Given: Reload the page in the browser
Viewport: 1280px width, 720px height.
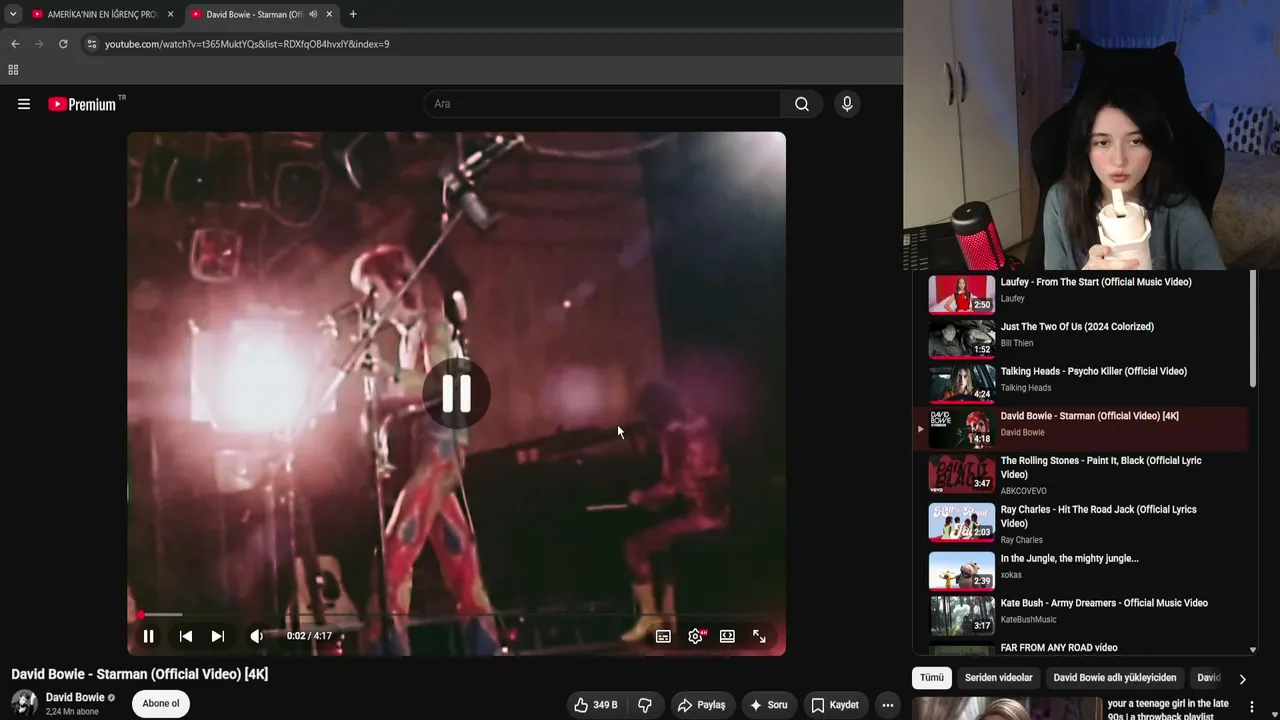Looking at the screenshot, I should pos(63,44).
